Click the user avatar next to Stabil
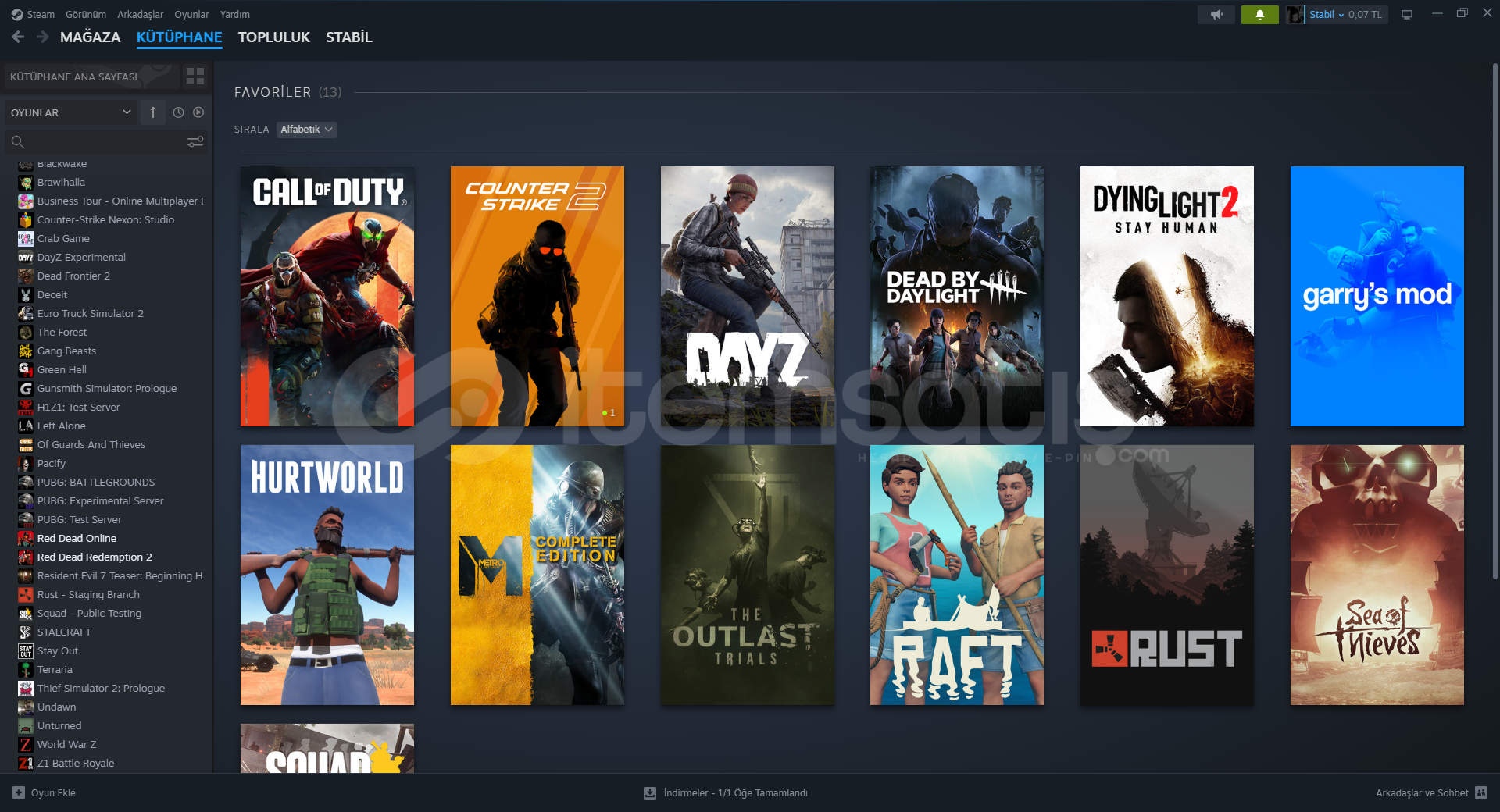The image size is (1500, 812). click(x=1295, y=14)
